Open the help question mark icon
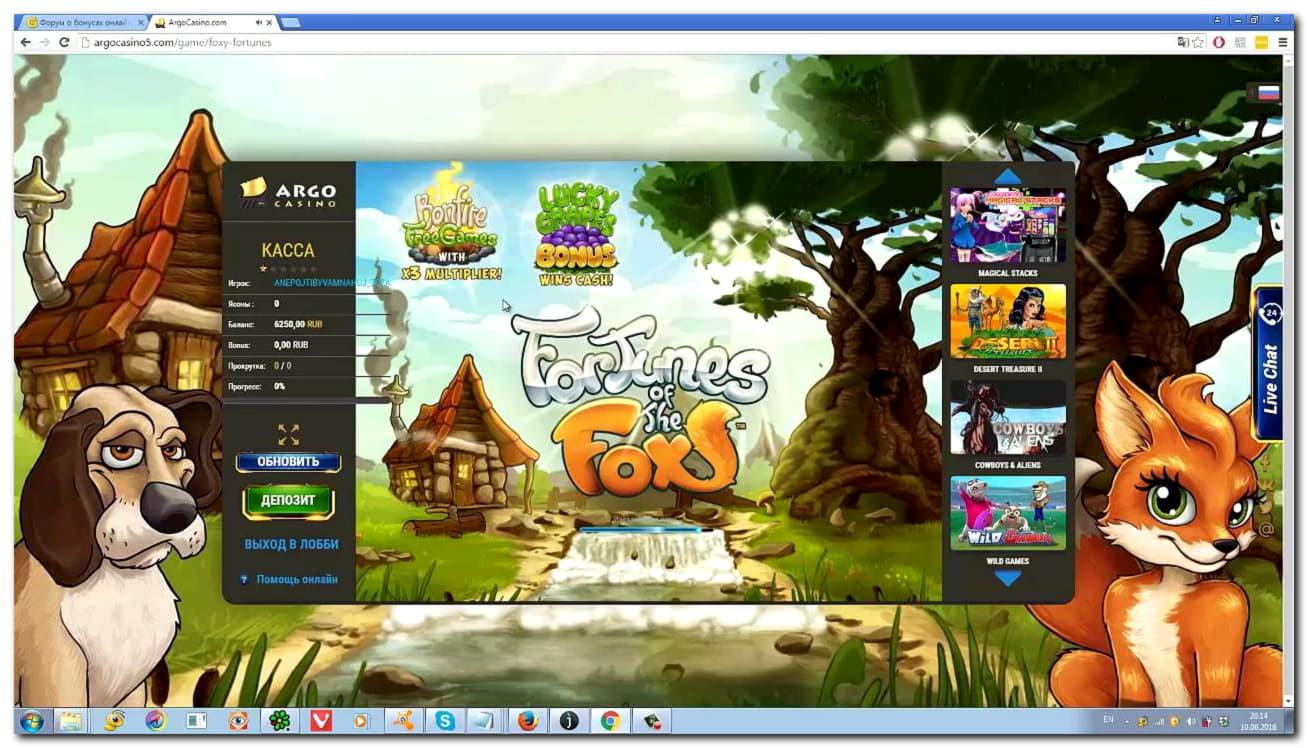The height and width of the screenshot is (748, 1308). 243,579
